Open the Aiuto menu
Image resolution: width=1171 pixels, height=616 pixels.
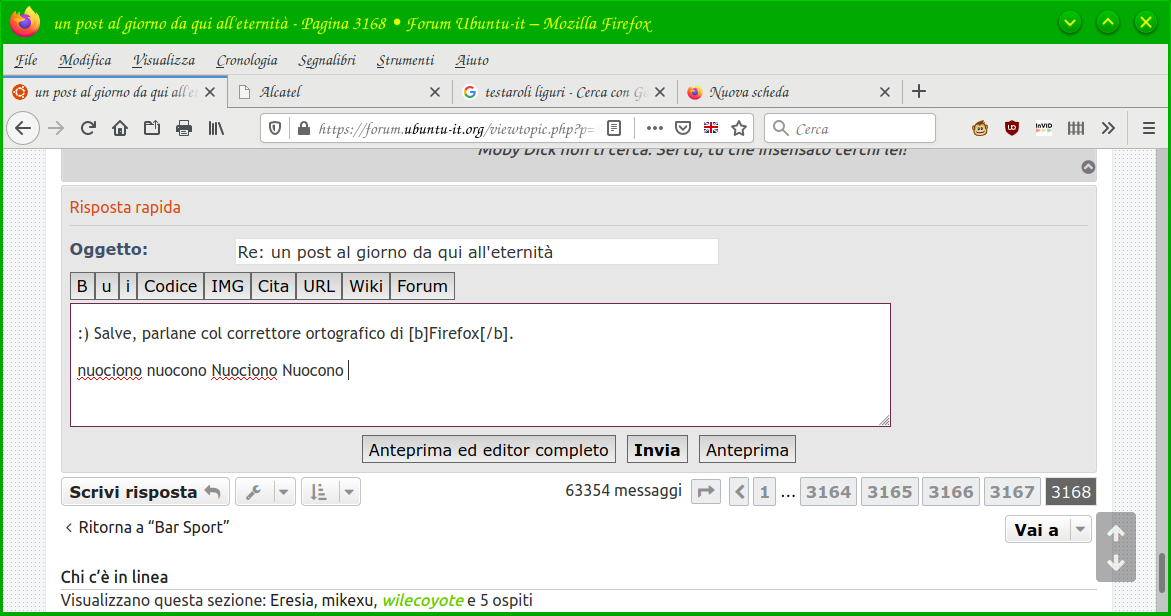coord(472,60)
